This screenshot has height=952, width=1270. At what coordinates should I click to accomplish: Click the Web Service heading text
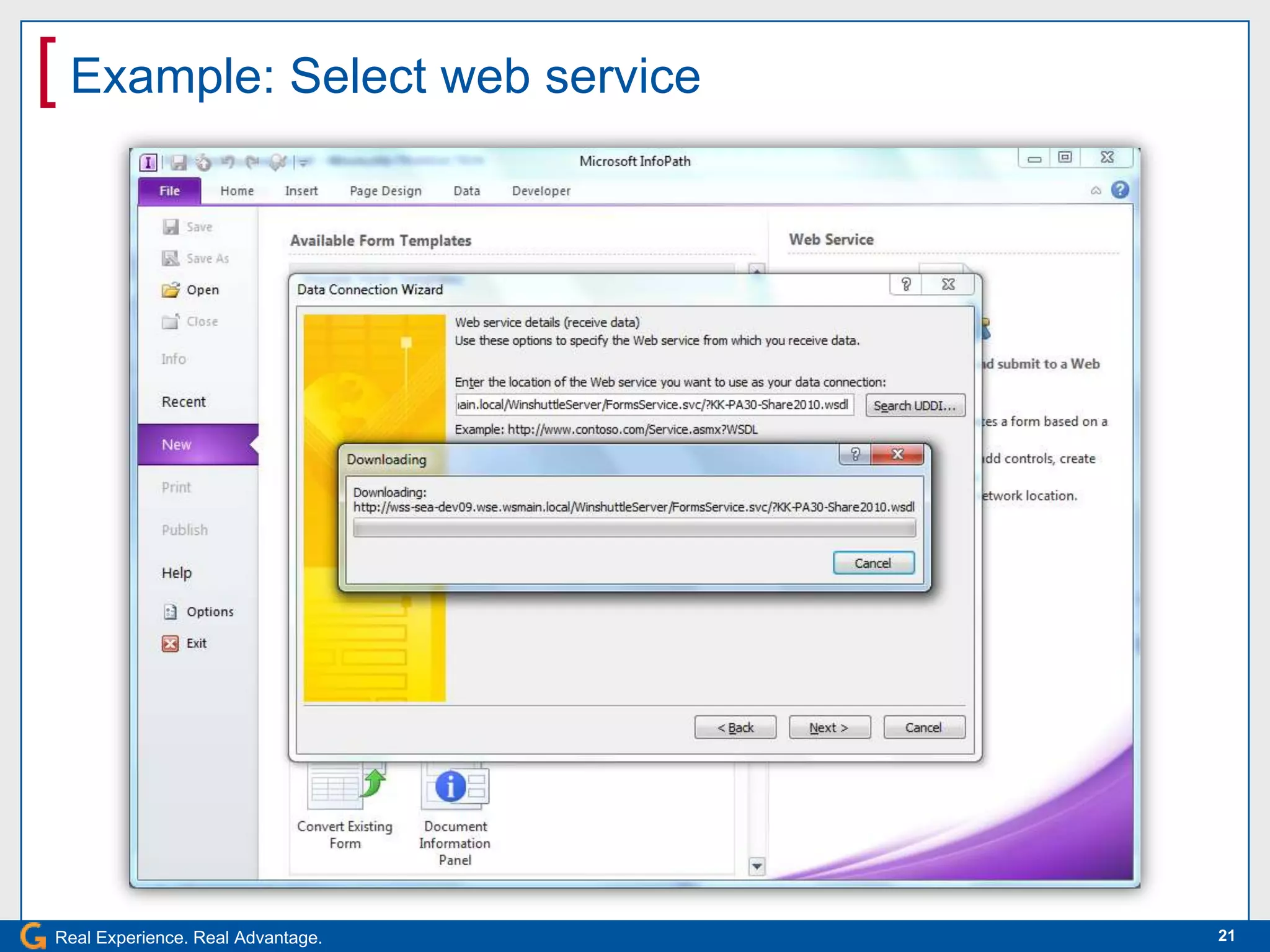pos(831,239)
